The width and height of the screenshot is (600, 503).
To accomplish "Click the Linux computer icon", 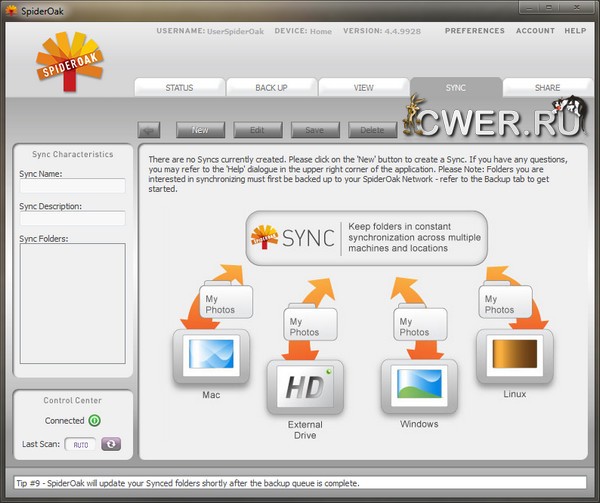I will [514, 356].
